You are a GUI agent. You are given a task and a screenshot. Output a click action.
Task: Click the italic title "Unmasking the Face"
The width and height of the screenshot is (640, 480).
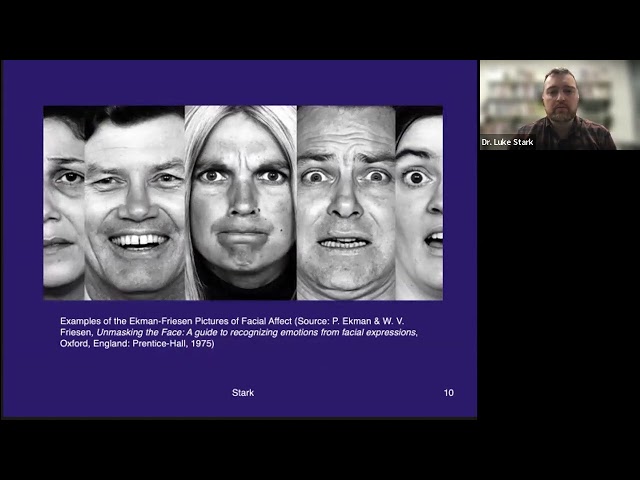click(x=139, y=332)
